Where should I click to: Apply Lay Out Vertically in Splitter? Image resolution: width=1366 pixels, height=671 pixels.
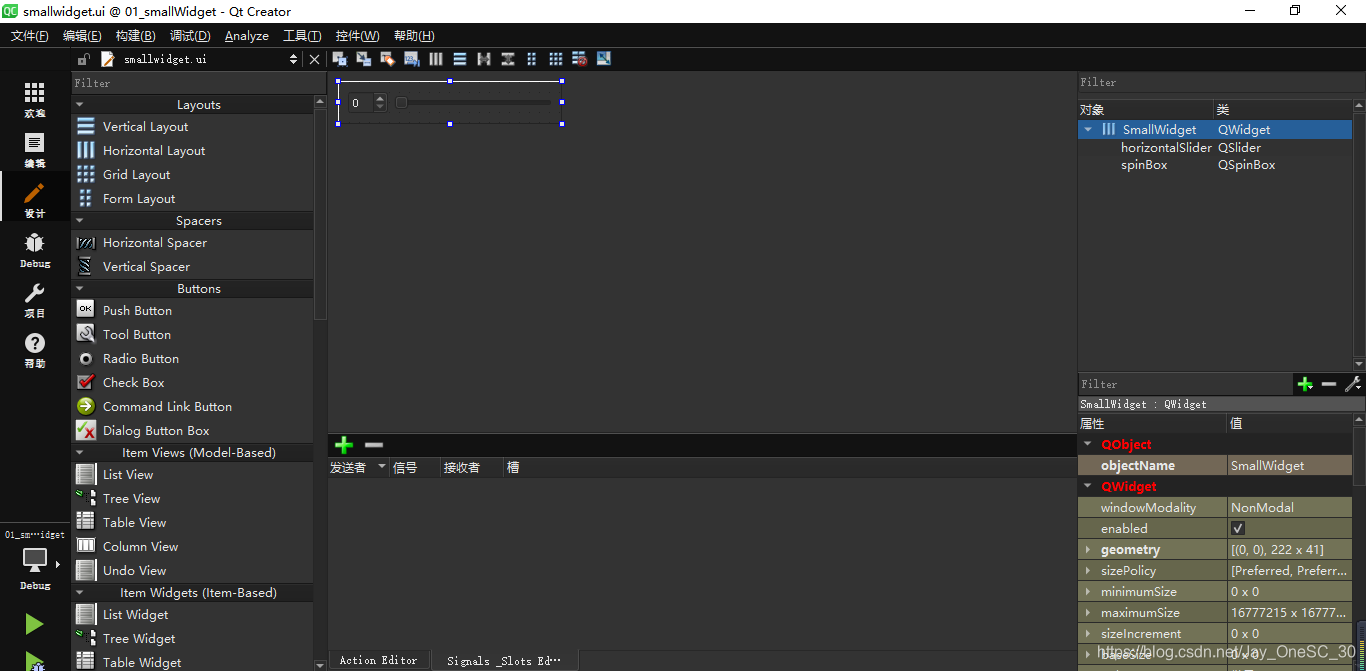coord(508,59)
